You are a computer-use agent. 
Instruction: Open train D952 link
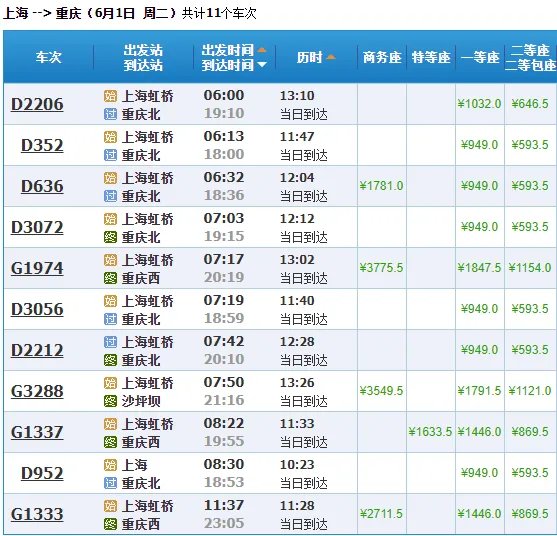pyautogui.click(x=42, y=473)
